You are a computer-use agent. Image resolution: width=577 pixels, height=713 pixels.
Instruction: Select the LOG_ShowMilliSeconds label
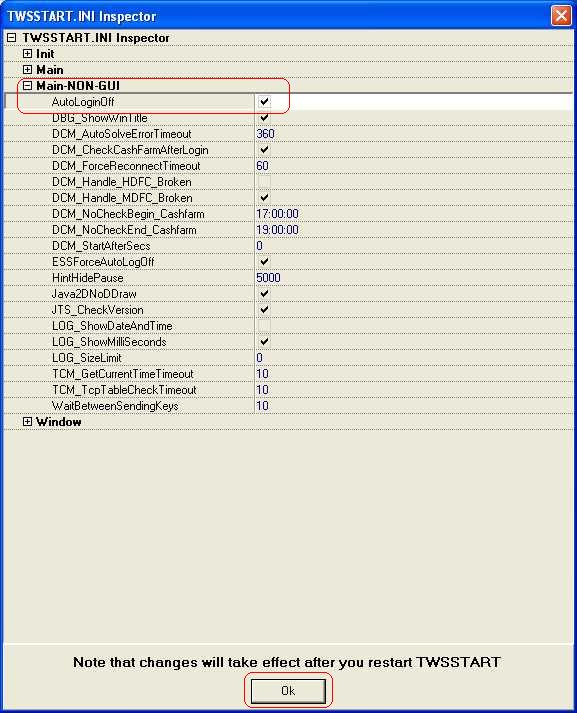[x=109, y=341]
